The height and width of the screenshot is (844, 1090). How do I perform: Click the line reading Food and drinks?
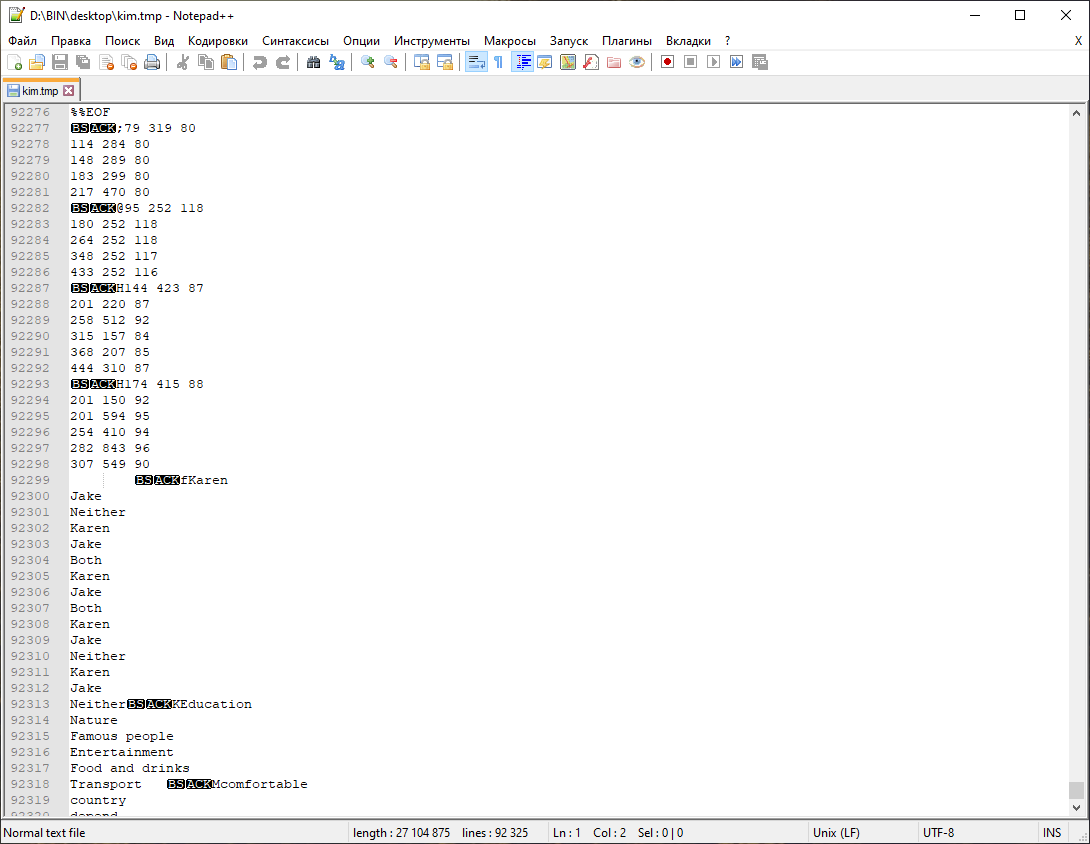129,768
